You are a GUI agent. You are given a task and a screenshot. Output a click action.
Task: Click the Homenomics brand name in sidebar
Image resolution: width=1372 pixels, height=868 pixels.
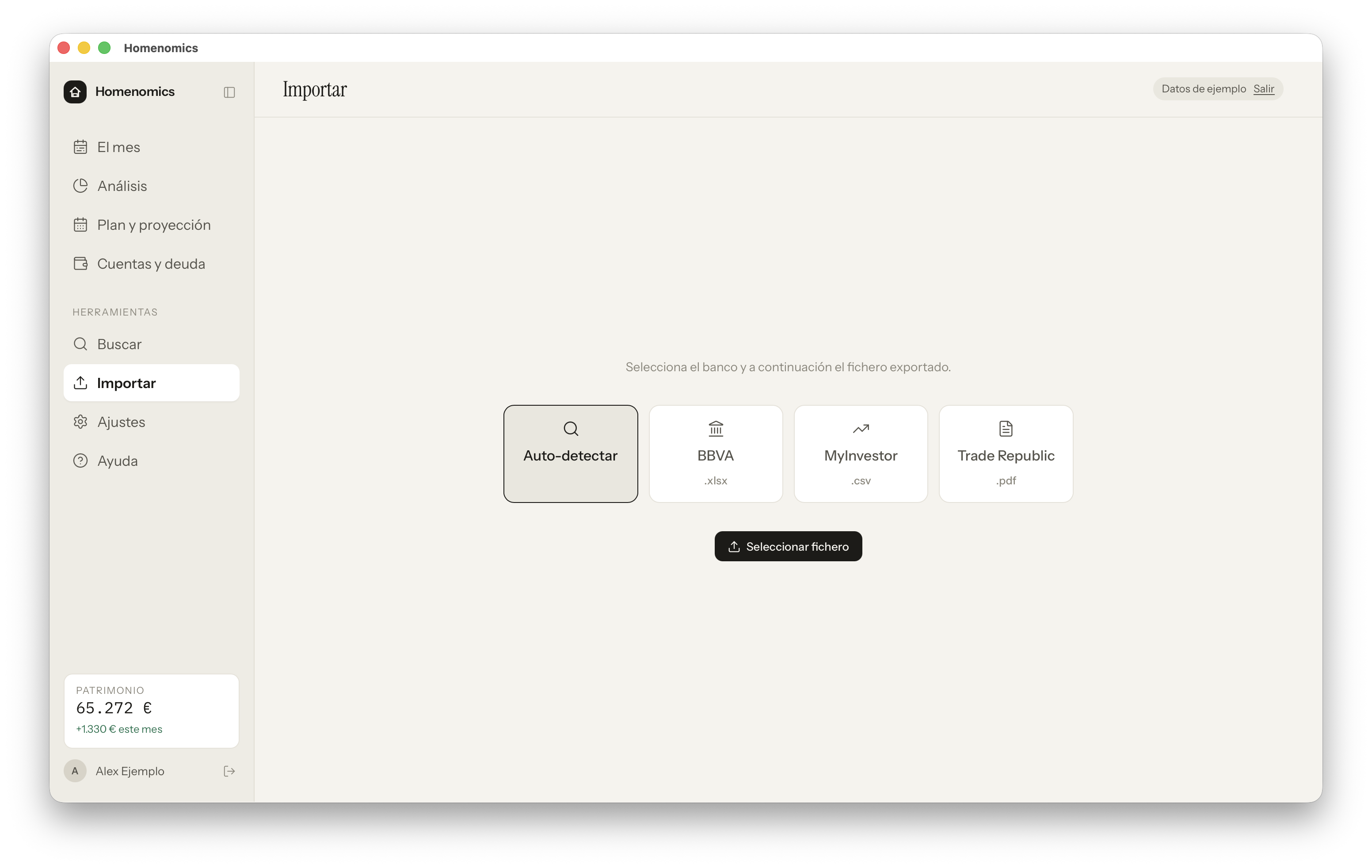coord(135,91)
